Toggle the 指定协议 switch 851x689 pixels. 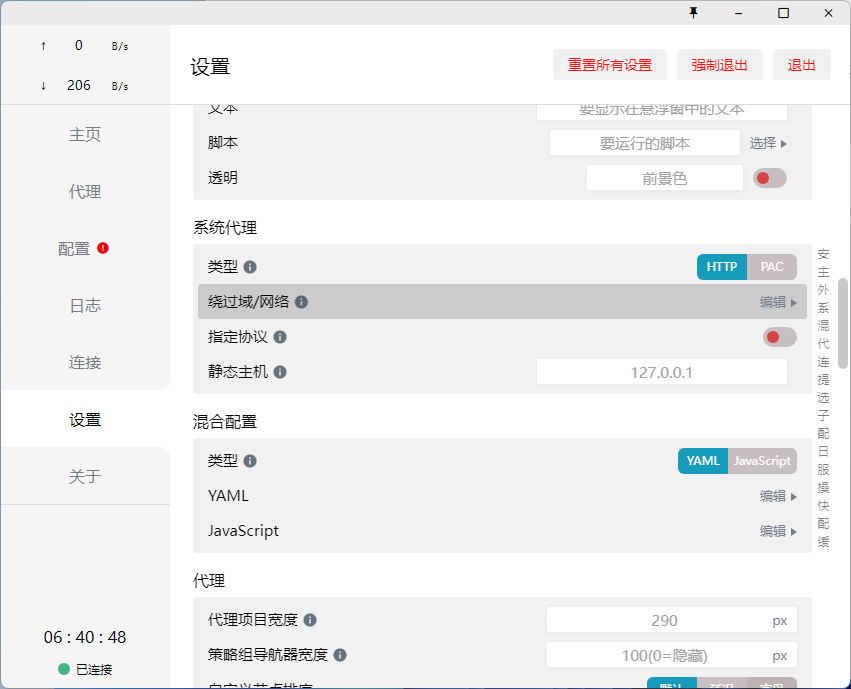(780, 337)
